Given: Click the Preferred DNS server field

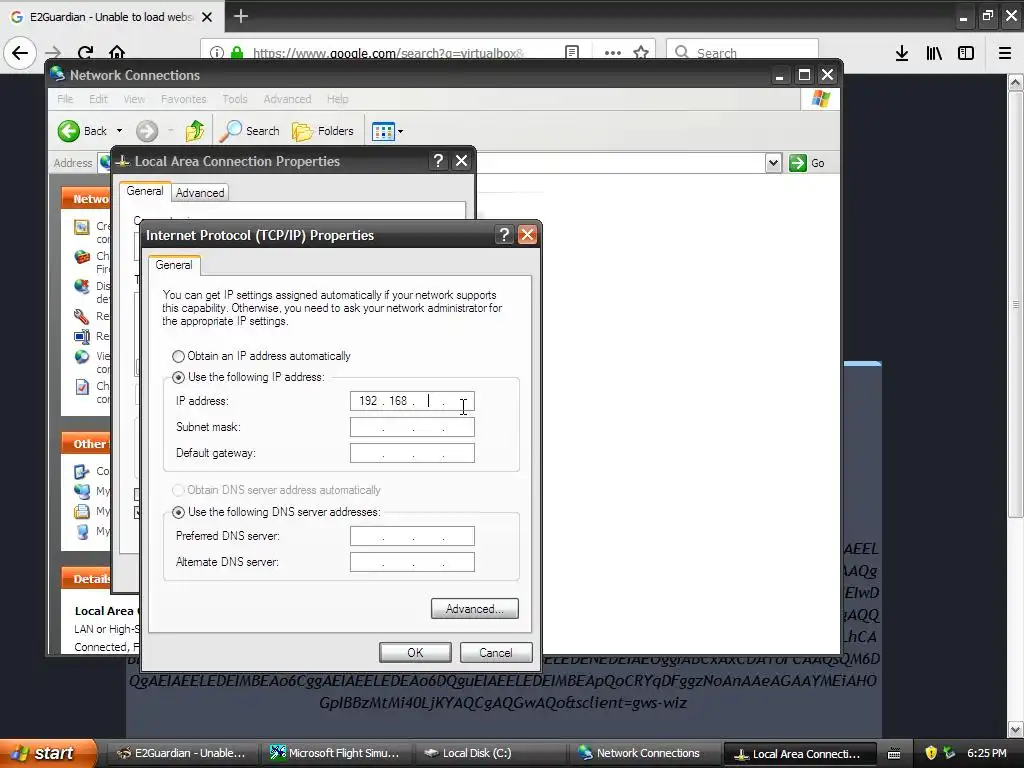Looking at the screenshot, I should [x=412, y=536].
